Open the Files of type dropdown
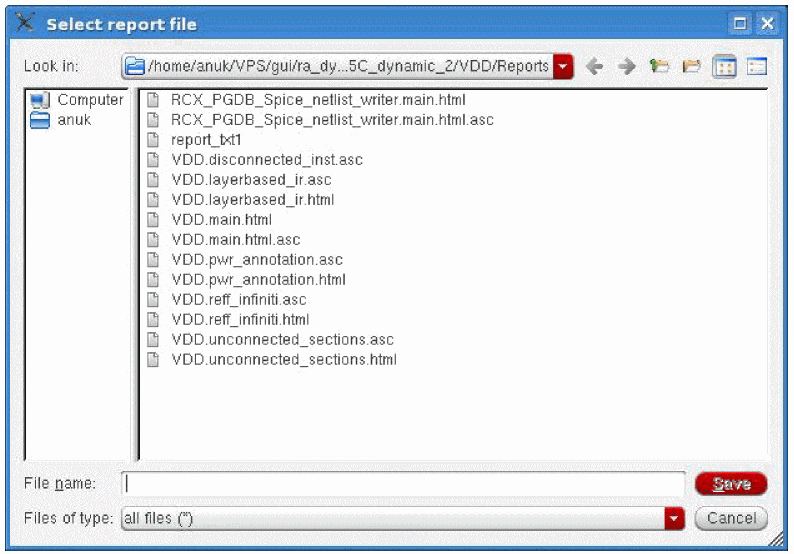 pos(674,519)
